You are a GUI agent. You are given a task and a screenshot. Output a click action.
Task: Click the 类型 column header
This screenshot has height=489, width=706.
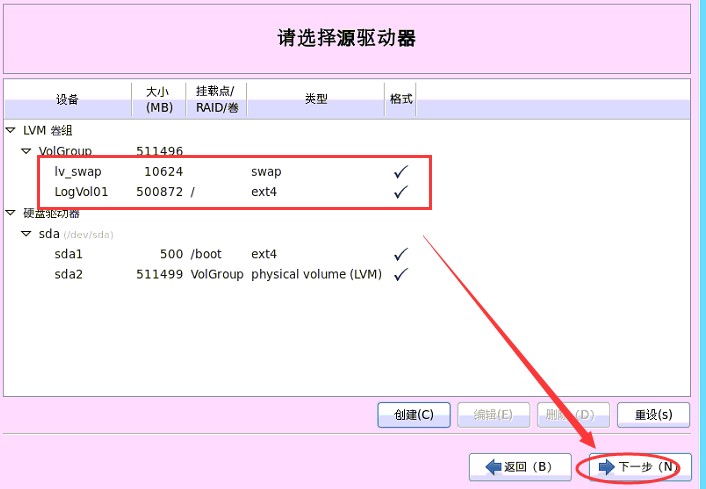[x=316, y=100]
